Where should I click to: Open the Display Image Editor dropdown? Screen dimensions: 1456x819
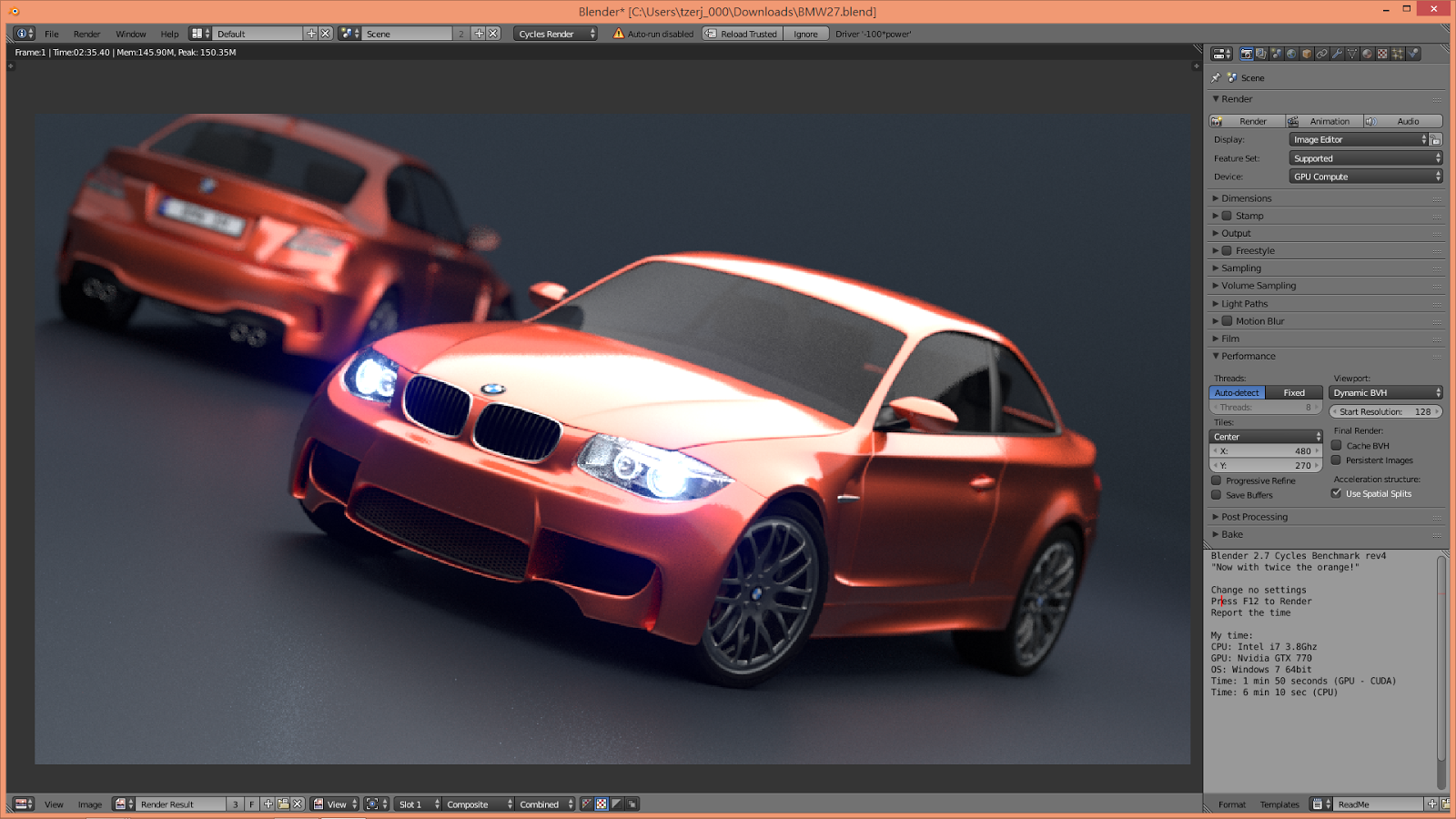click(1359, 140)
